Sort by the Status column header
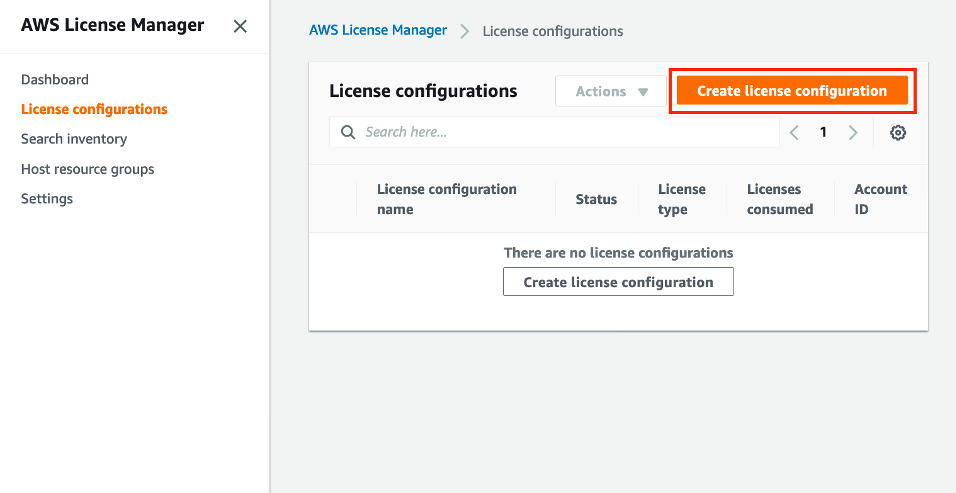Image resolution: width=956 pixels, height=493 pixels. (x=596, y=199)
